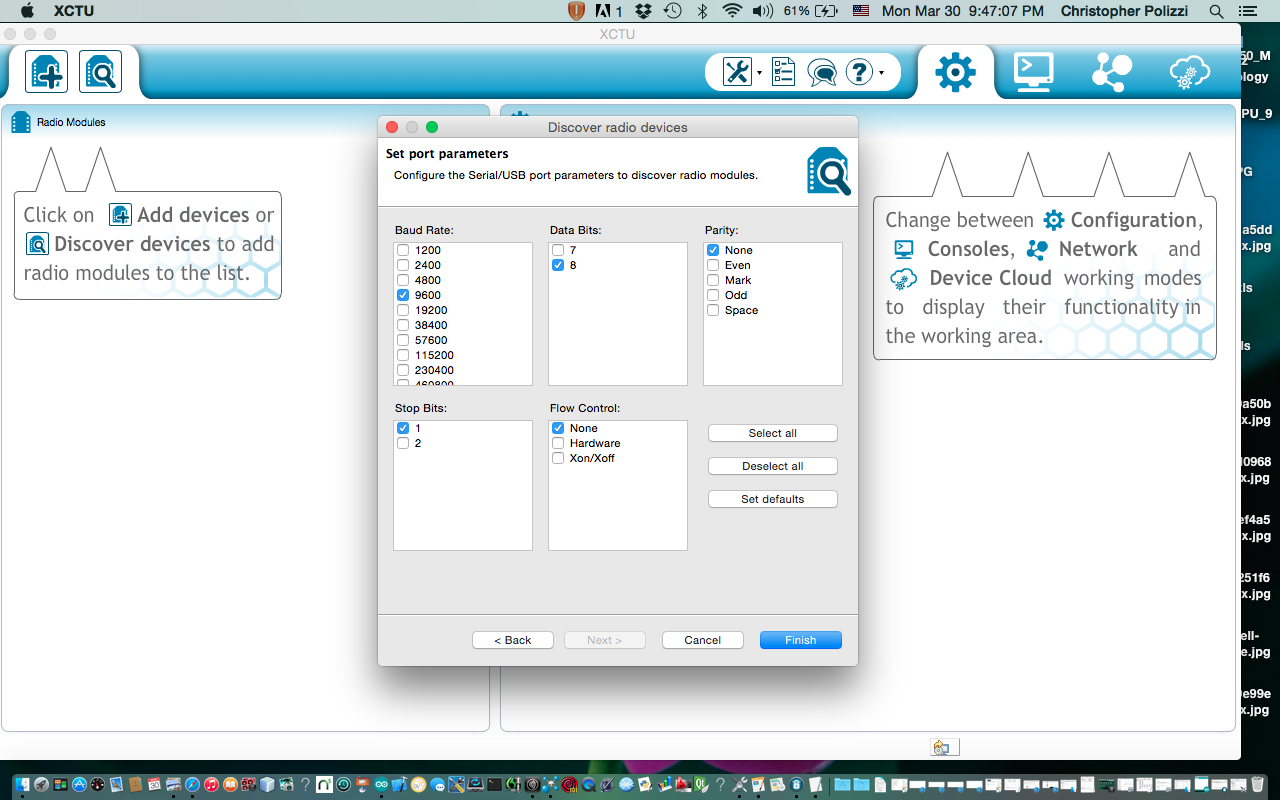Viewport: 1280px width, 800px height.
Task: Enable the 38400 baud rate checkbox
Action: 403,325
